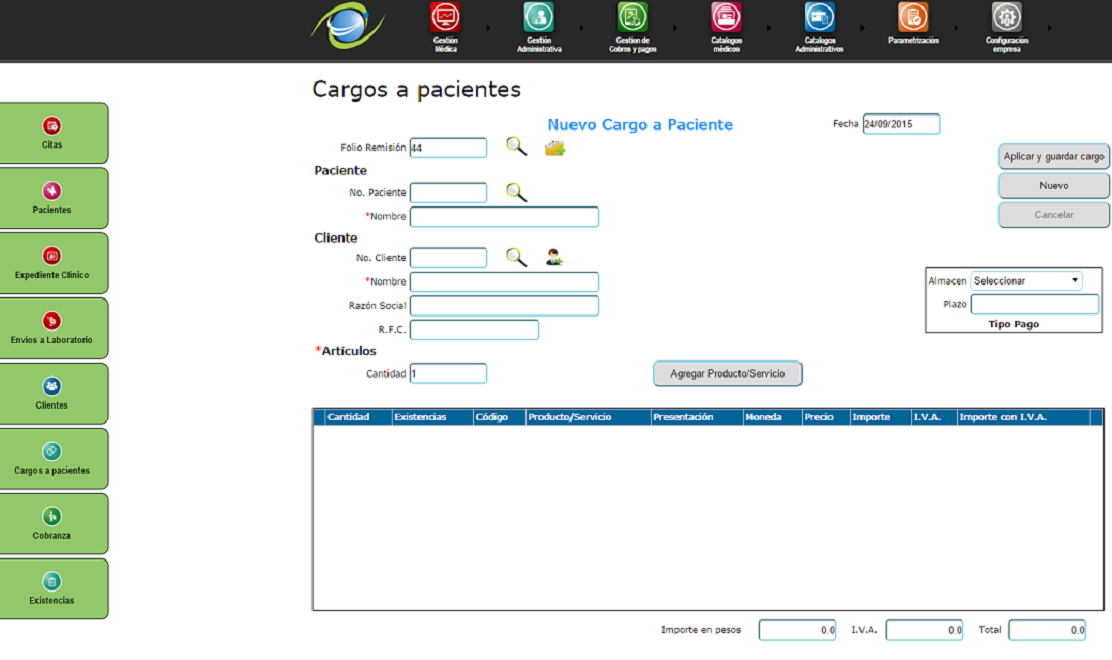Open the Catálogos médicos icon

(726, 18)
